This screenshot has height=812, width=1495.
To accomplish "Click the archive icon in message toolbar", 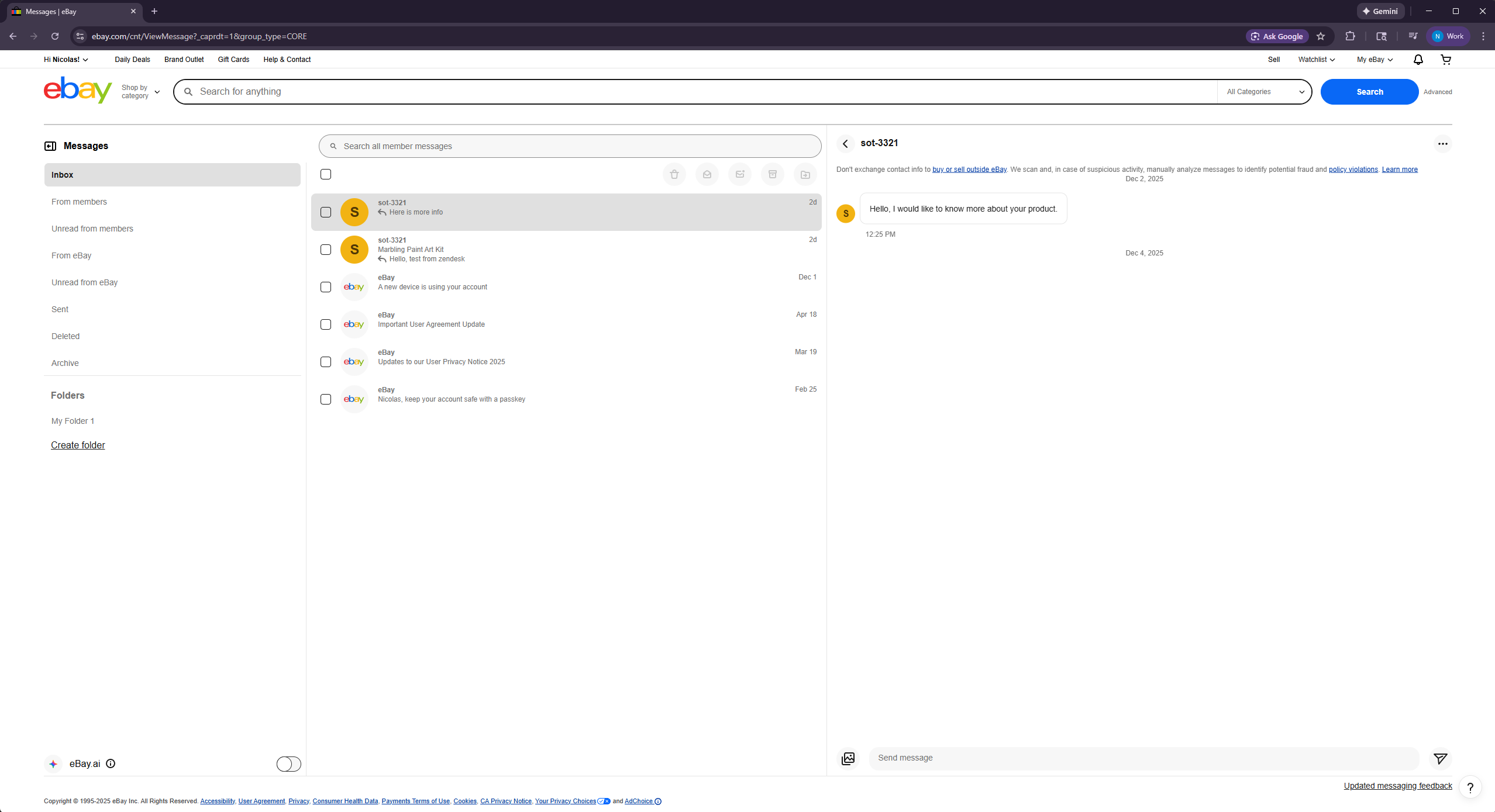I will click(x=772, y=174).
